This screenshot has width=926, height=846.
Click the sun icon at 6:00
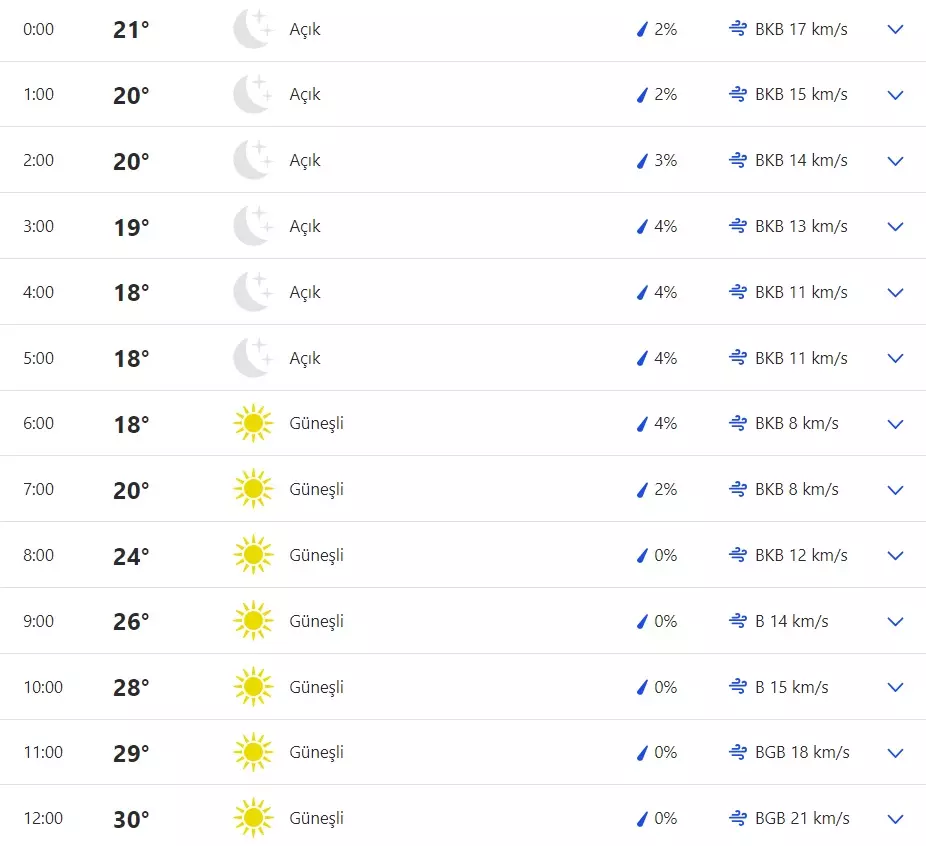[x=253, y=423]
